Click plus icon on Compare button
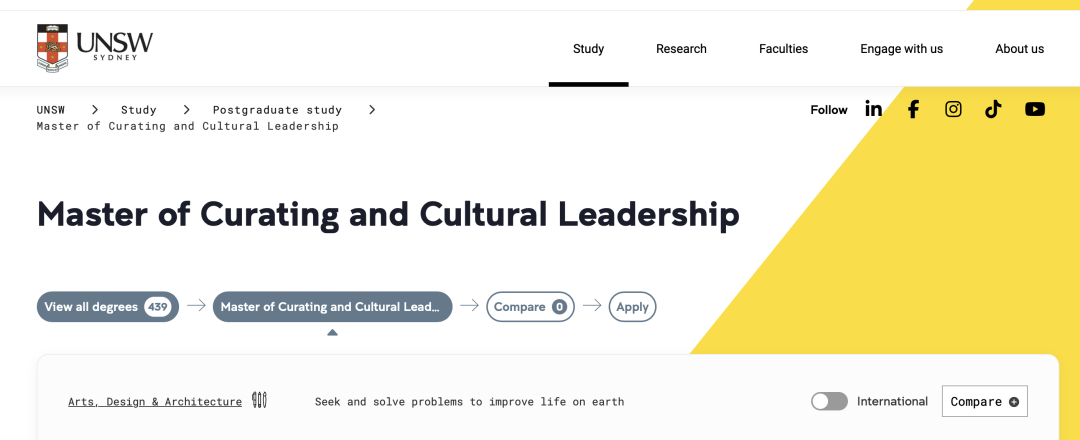This screenshot has width=1080, height=440. 1014,402
